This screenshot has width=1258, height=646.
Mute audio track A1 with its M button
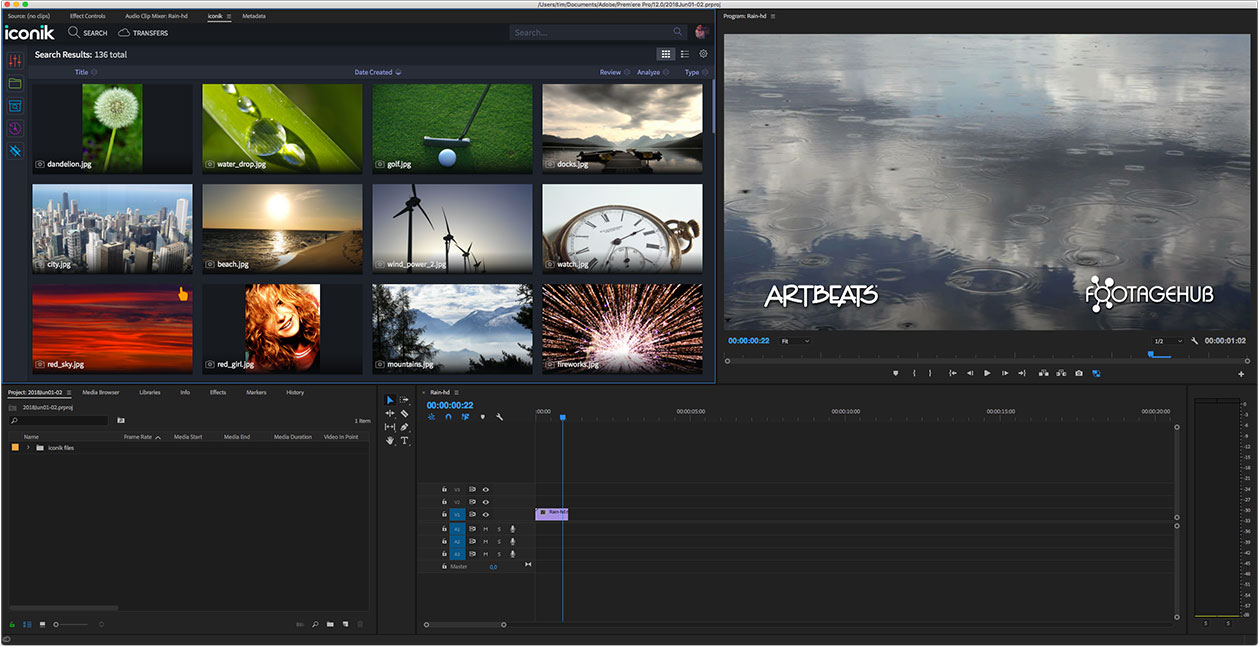pyautogui.click(x=485, y=529)
